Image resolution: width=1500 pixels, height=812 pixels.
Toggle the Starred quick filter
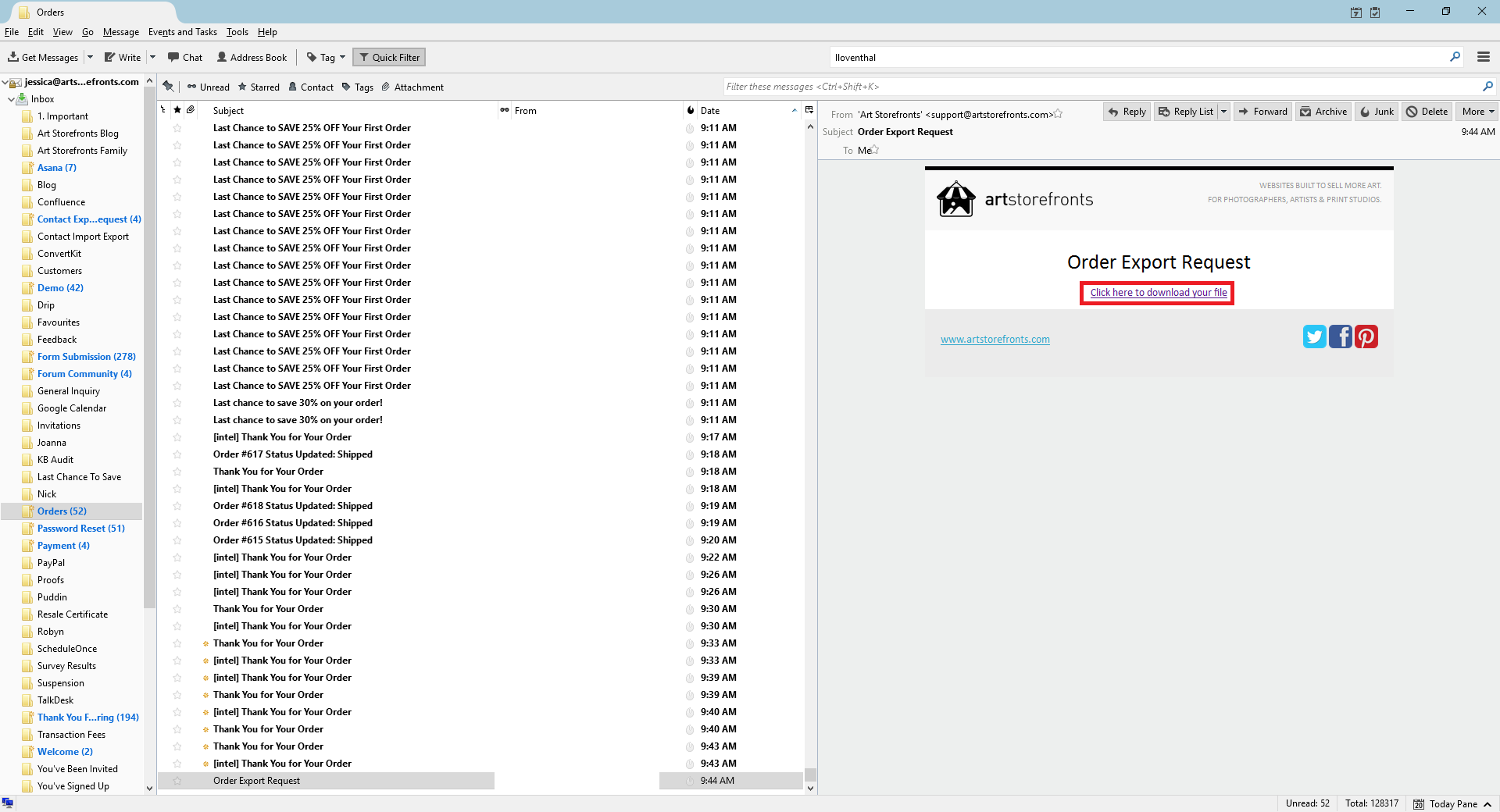259,87
